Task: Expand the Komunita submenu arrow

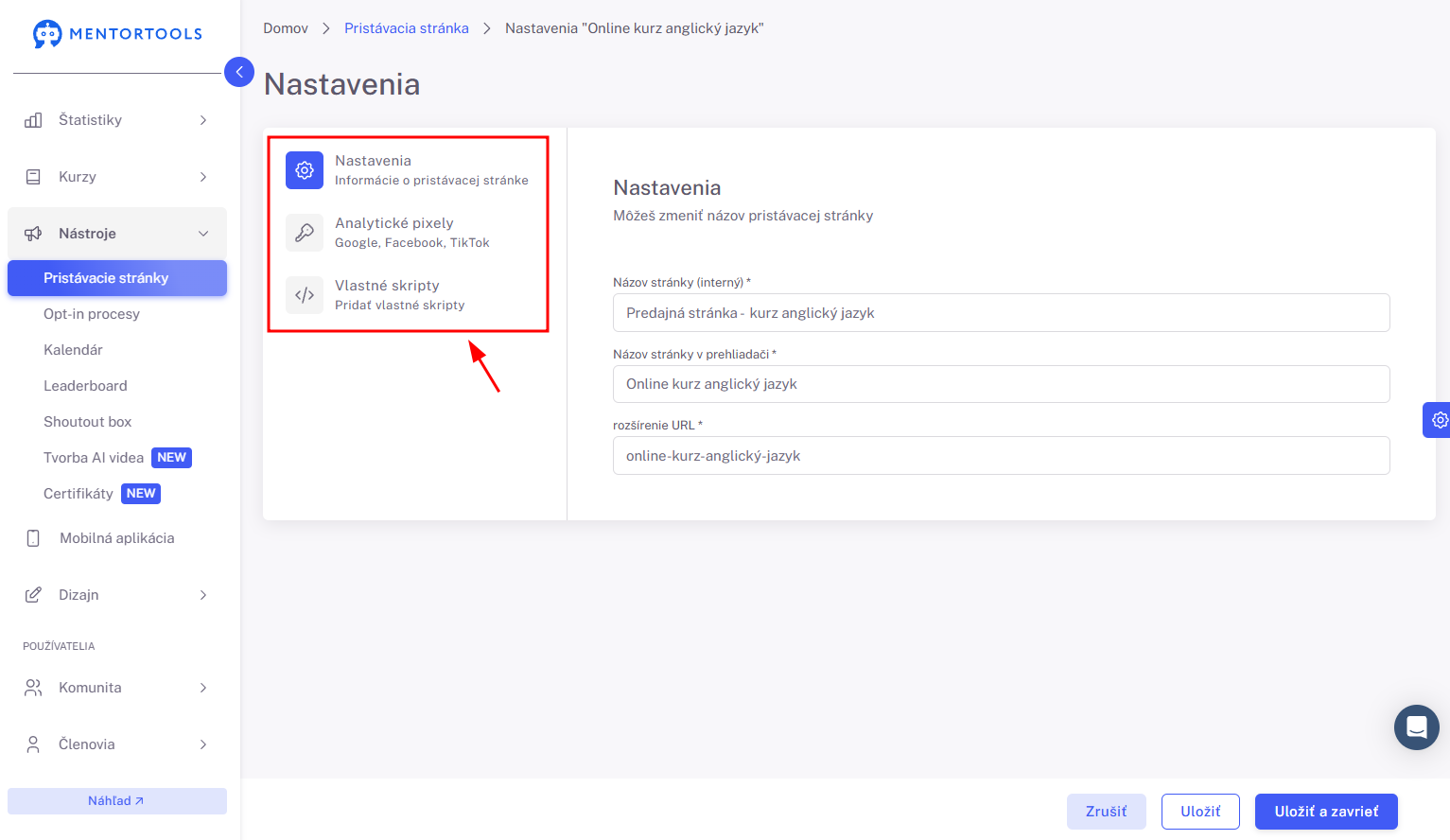Action: [x=203, y=688]
